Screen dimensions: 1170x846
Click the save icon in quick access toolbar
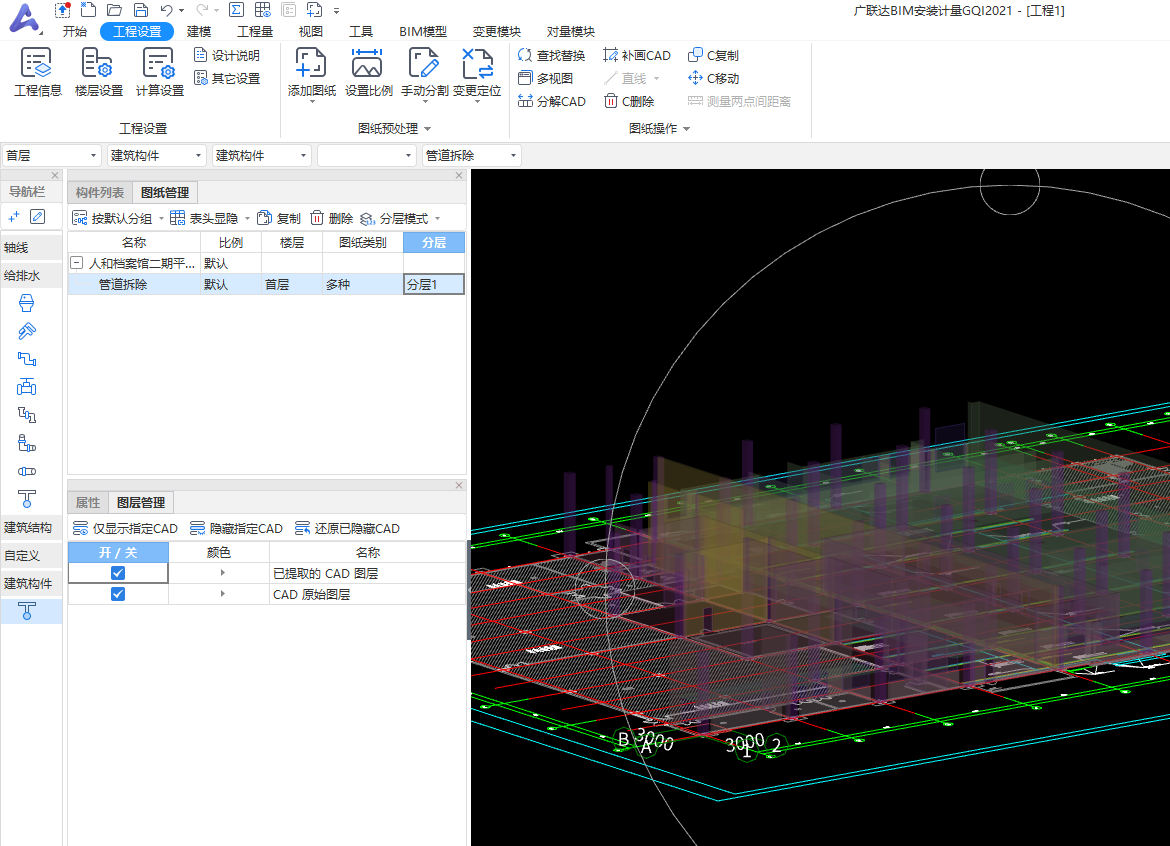(140, 10)
